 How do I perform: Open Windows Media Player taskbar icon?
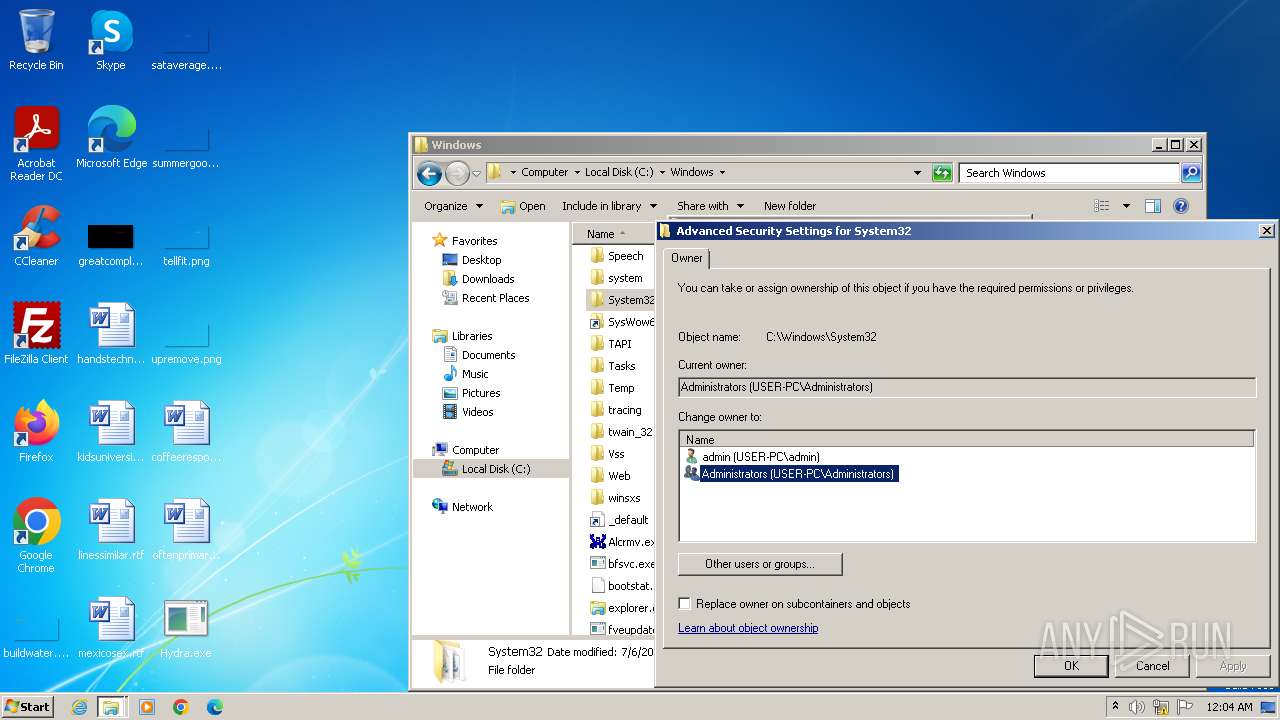(x=147, y=707)
